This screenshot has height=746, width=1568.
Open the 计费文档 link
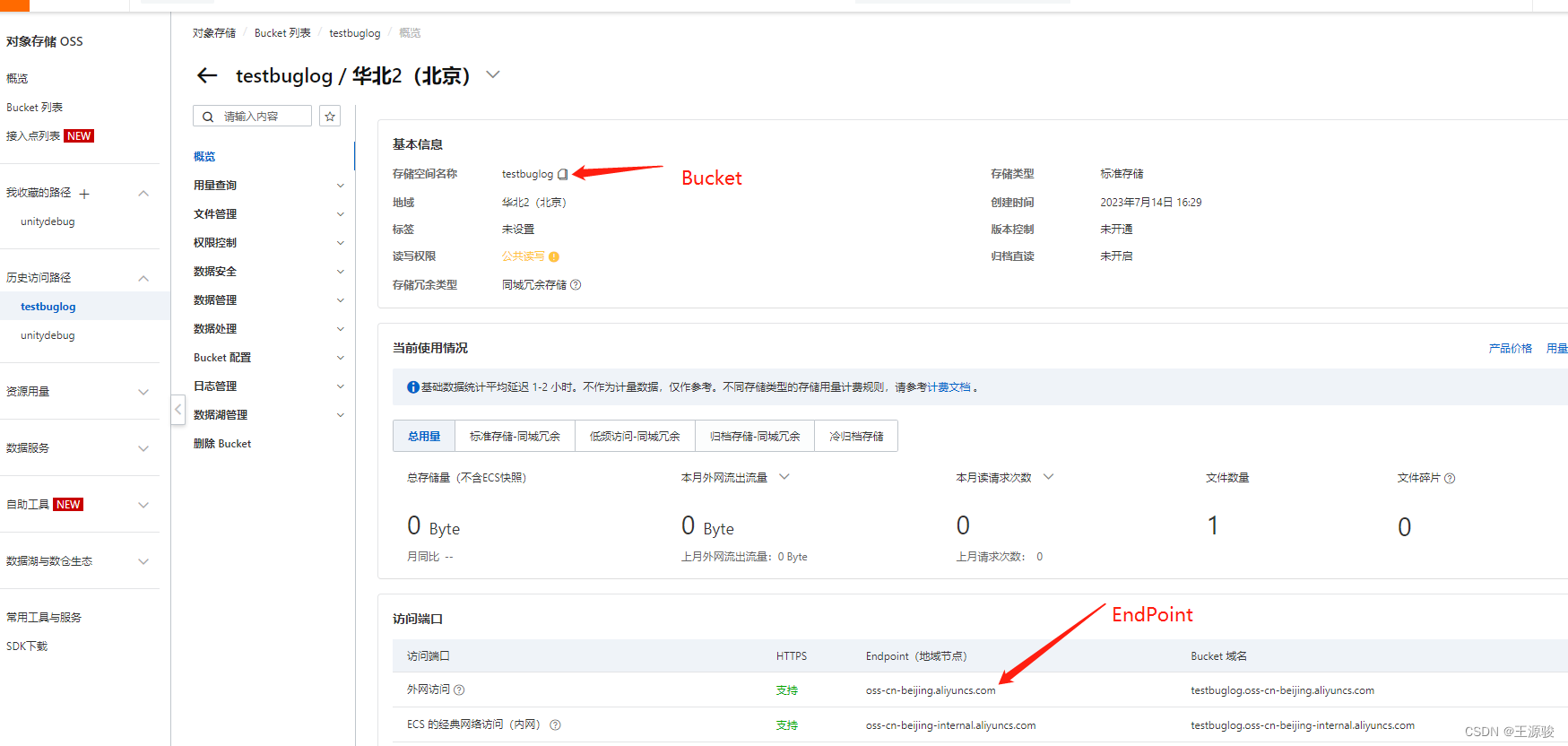949,387
